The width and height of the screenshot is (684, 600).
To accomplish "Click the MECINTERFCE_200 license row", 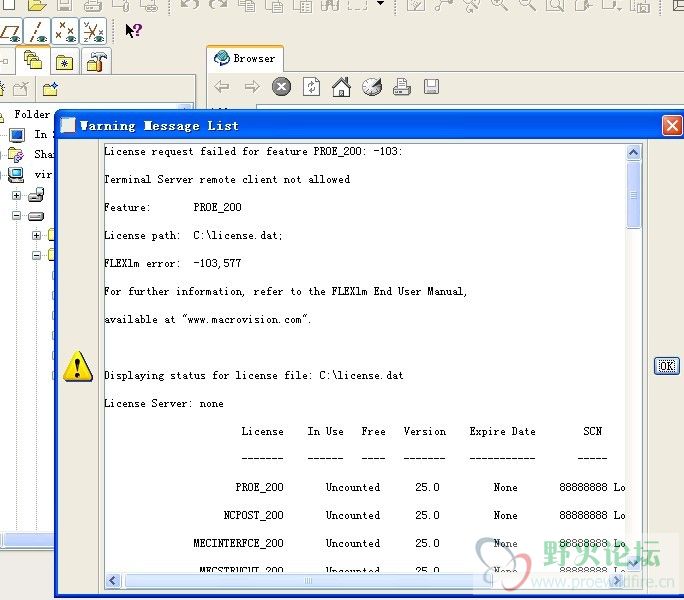I will tap(365, 543).
